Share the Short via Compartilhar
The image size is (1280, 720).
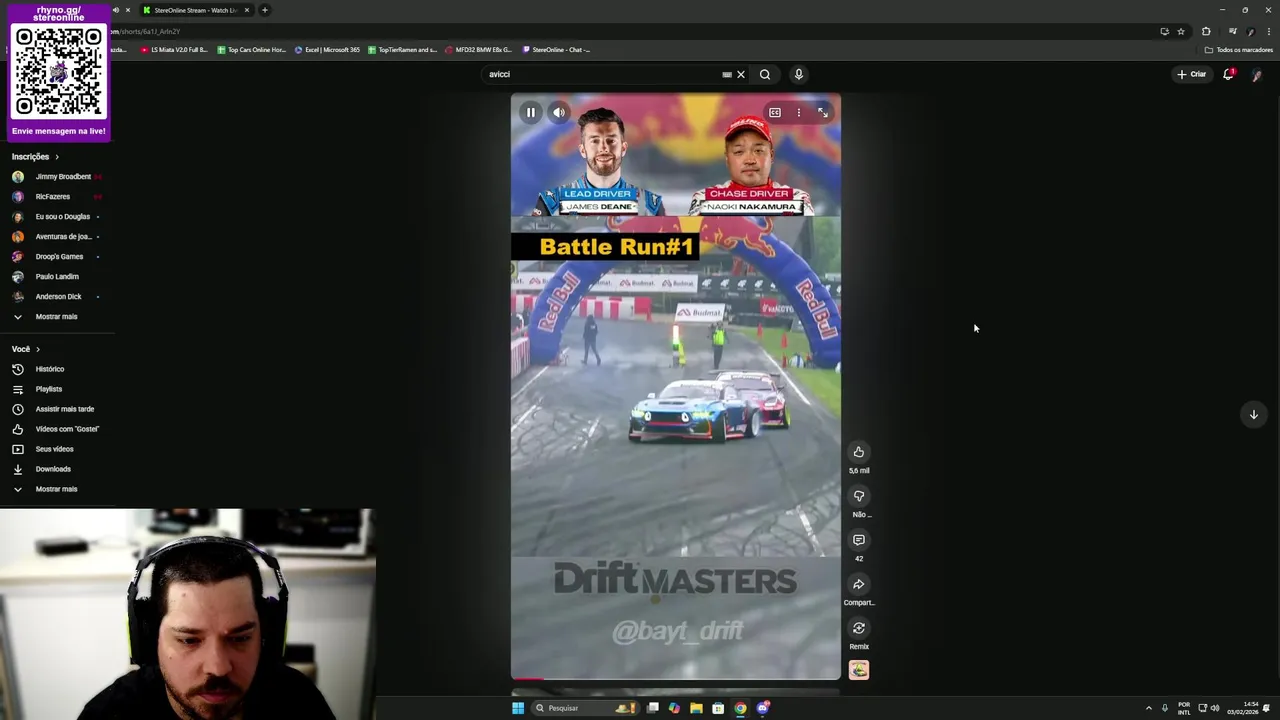click(x=859, y=584)
